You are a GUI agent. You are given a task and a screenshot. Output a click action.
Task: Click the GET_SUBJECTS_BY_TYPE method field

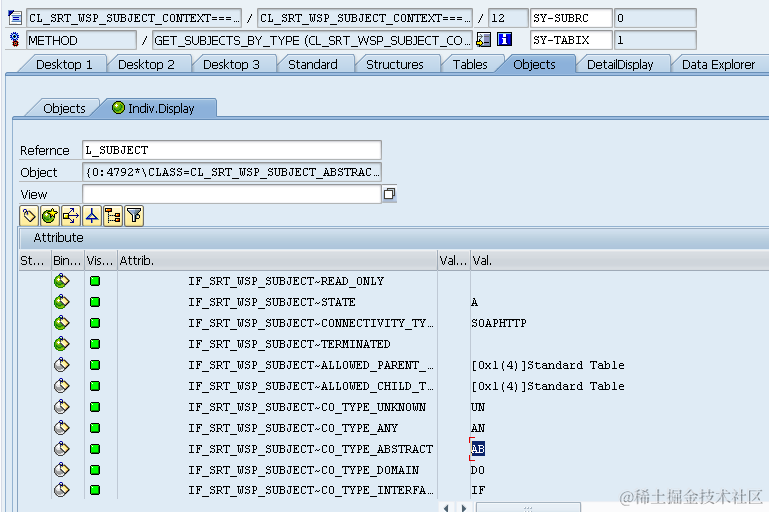pos(312,40)
